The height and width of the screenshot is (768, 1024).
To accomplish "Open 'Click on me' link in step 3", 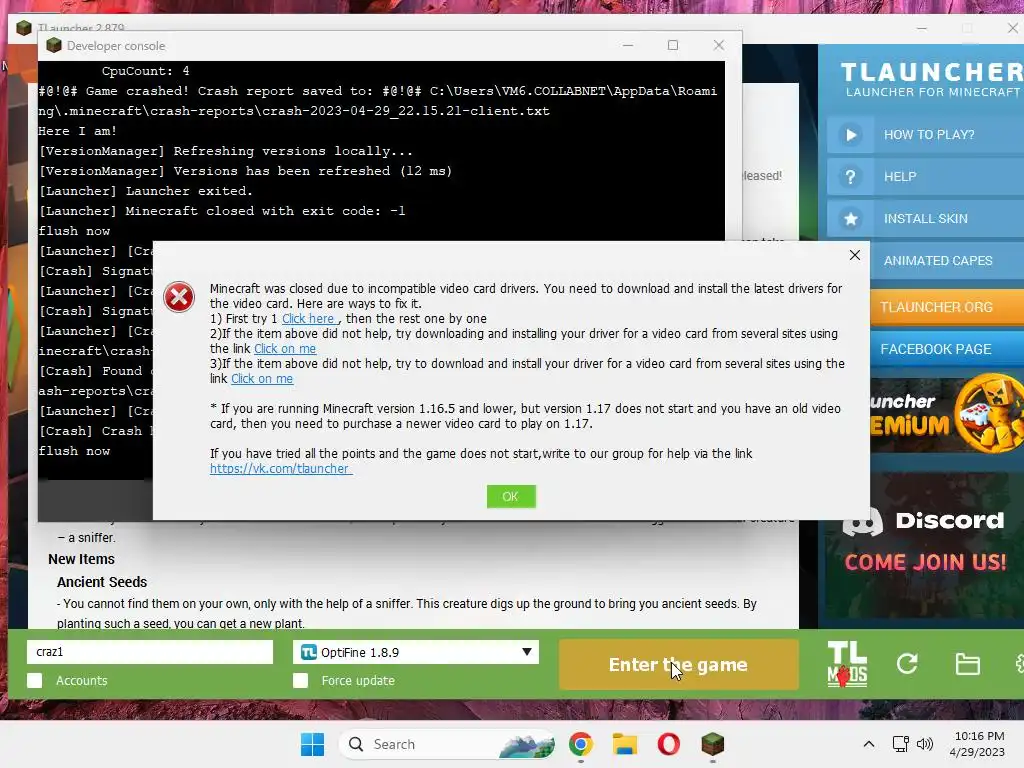I will [262, 379].
